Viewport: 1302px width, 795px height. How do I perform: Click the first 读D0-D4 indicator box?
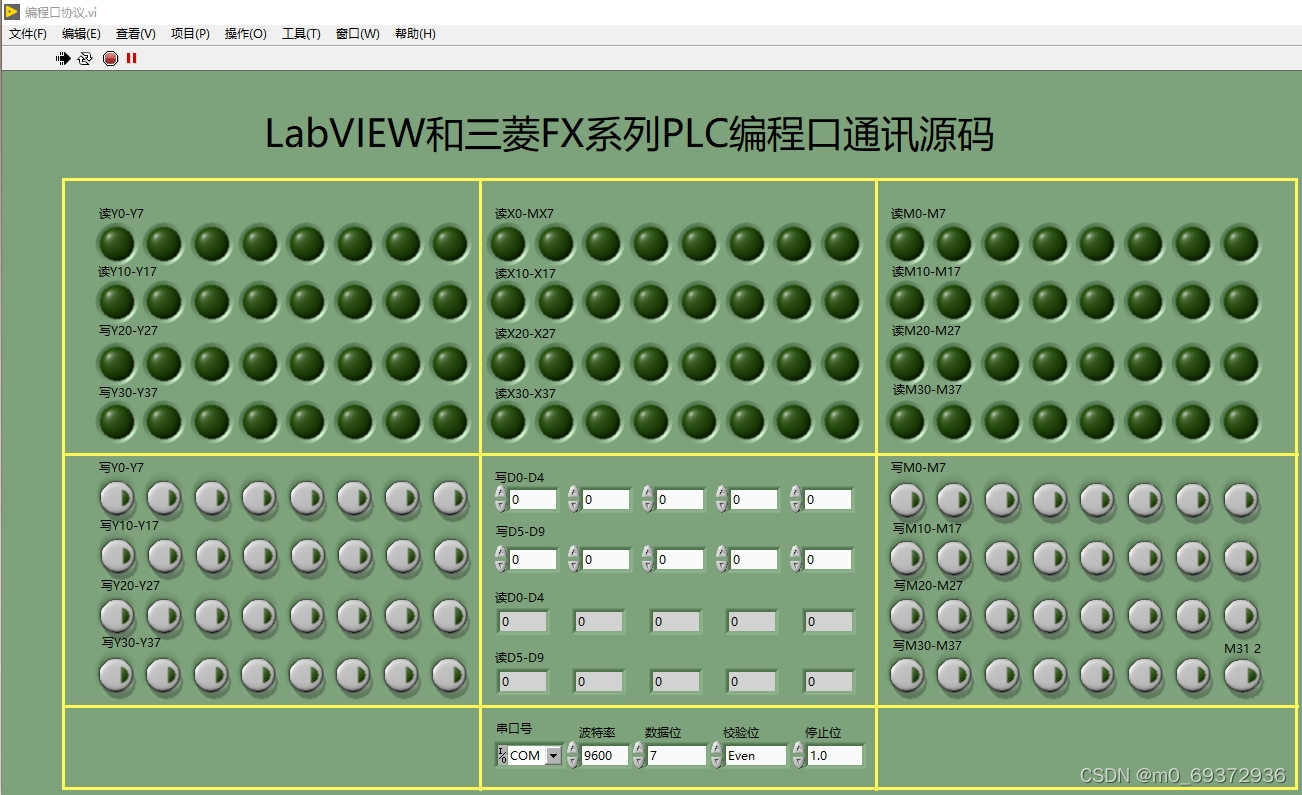(523, 621)
